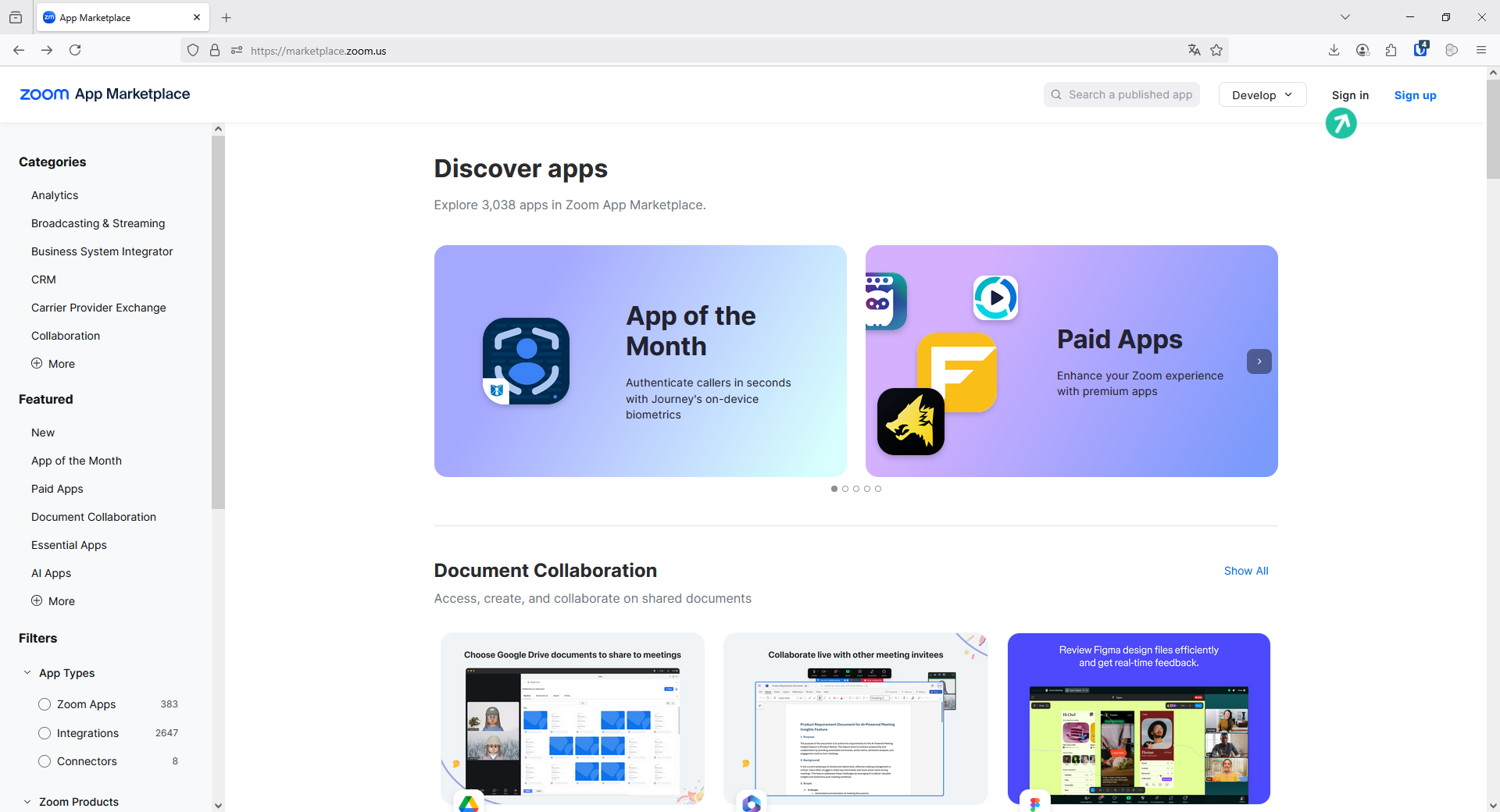Go to fourth carousel pagination dot
1500x812 pixels.
tap(867, 489)
